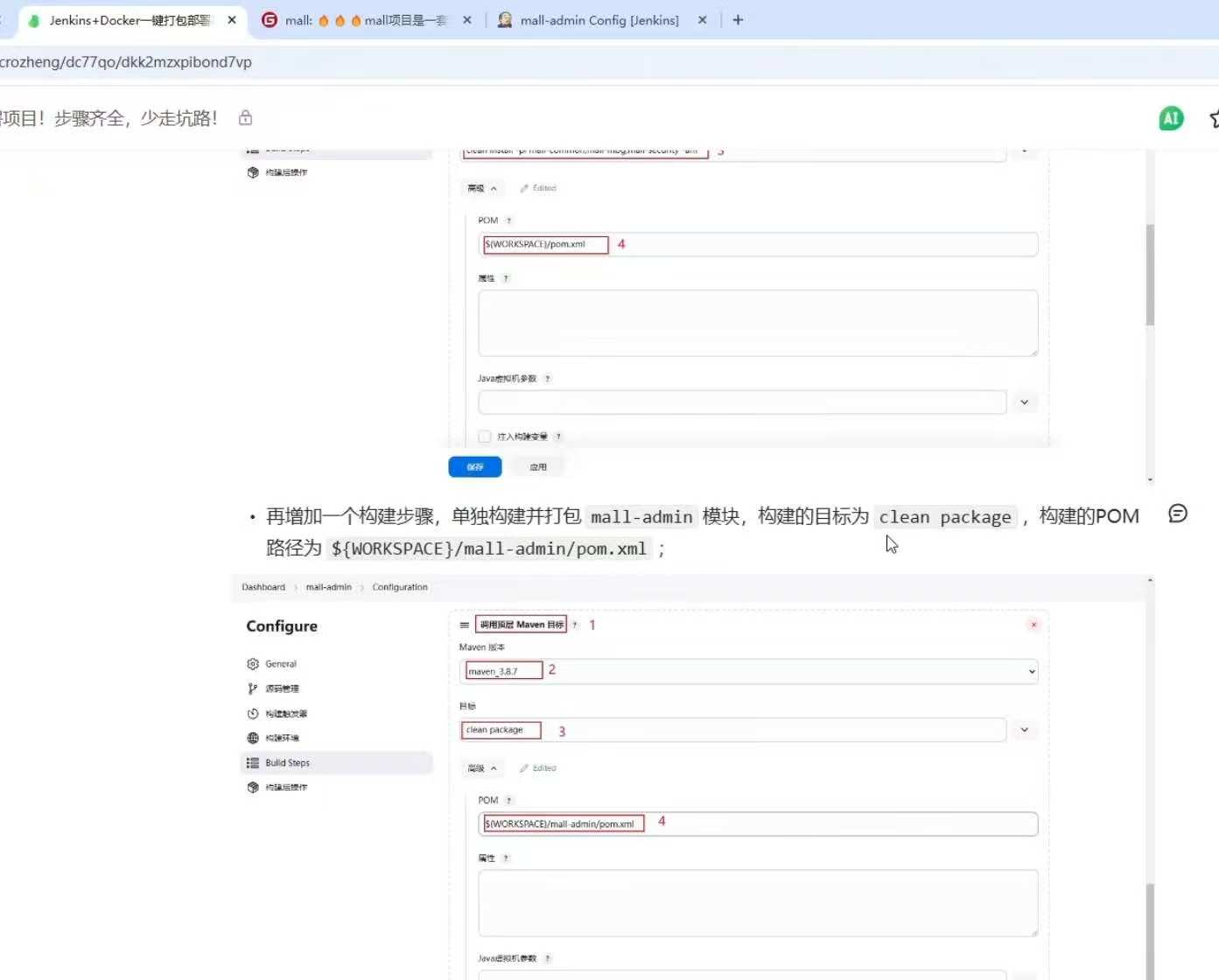Click the 应用 button
This screenshot has width=1219, height=980.
538,467
